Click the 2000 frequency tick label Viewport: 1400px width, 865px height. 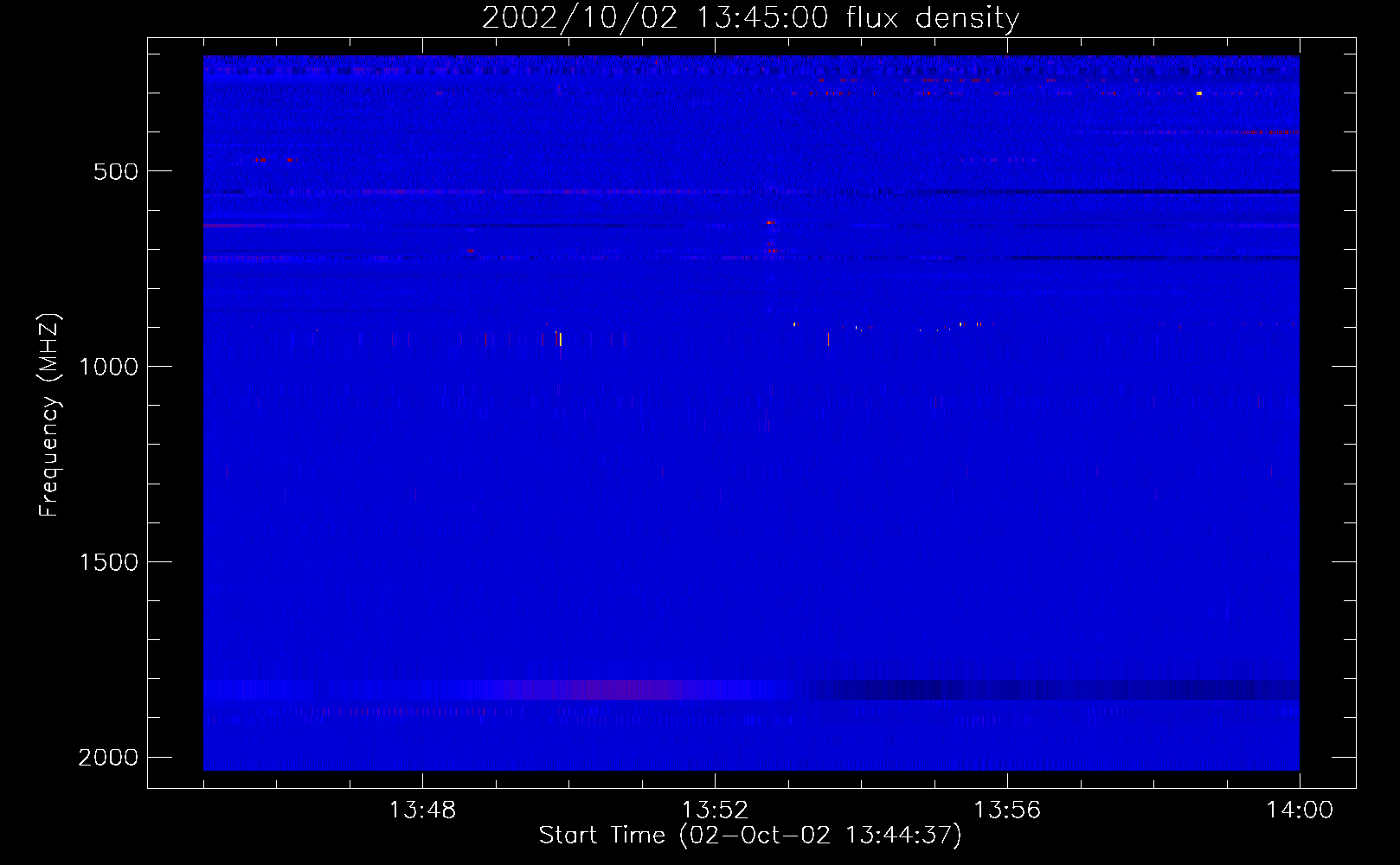tap(108, 758)
